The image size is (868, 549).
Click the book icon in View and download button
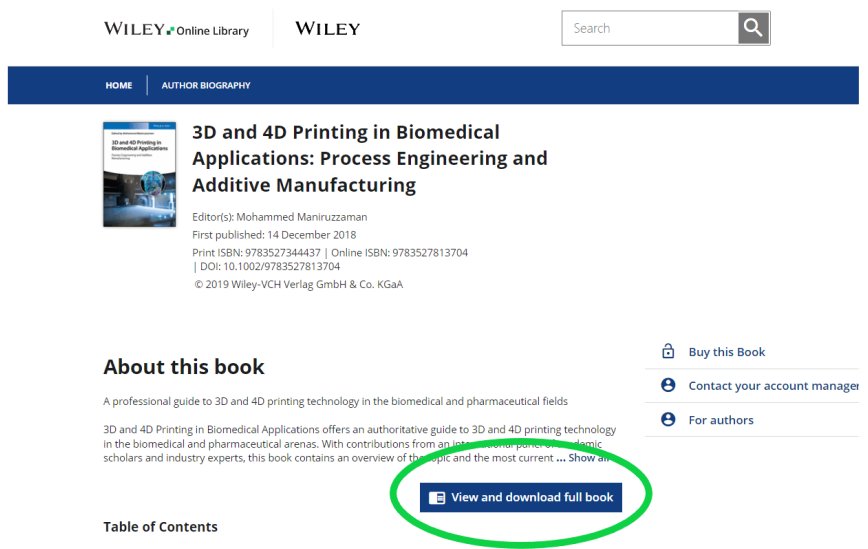click(x=437, y=498)
